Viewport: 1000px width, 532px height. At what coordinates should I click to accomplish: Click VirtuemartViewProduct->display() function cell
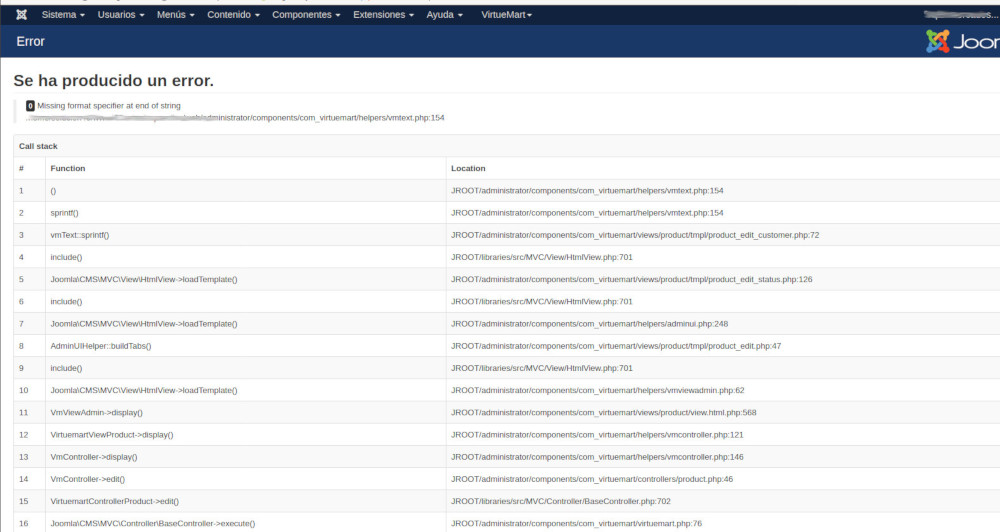tap(246, 435)
